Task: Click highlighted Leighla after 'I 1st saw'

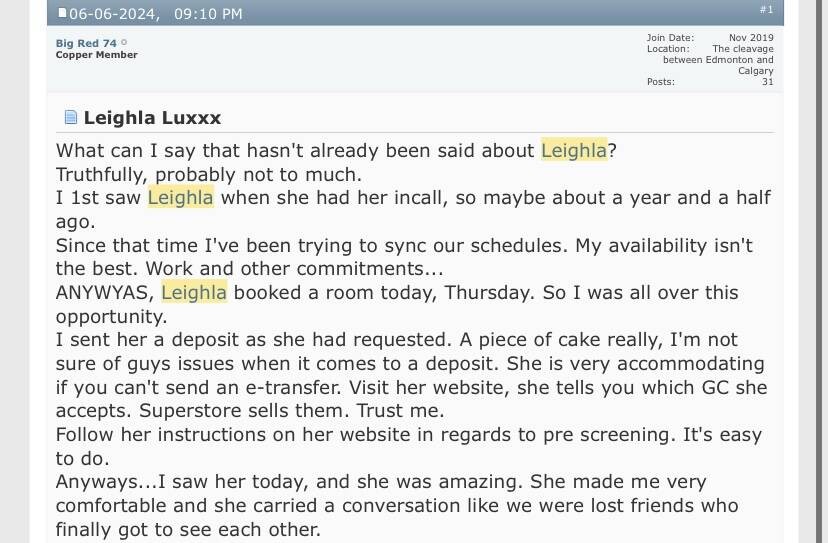Action: click(x=181, y=198)
